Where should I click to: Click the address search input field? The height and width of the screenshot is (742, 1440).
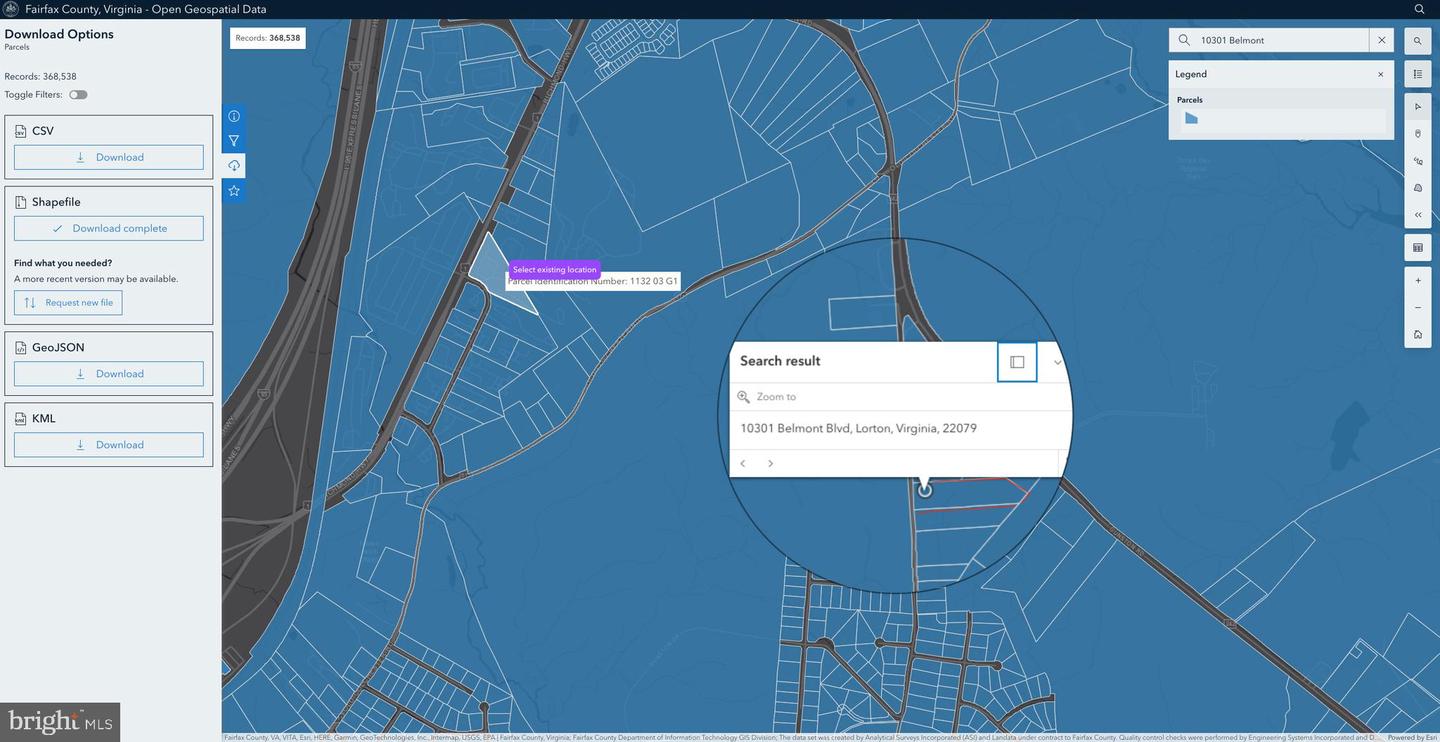click(x=1280, y=40)
